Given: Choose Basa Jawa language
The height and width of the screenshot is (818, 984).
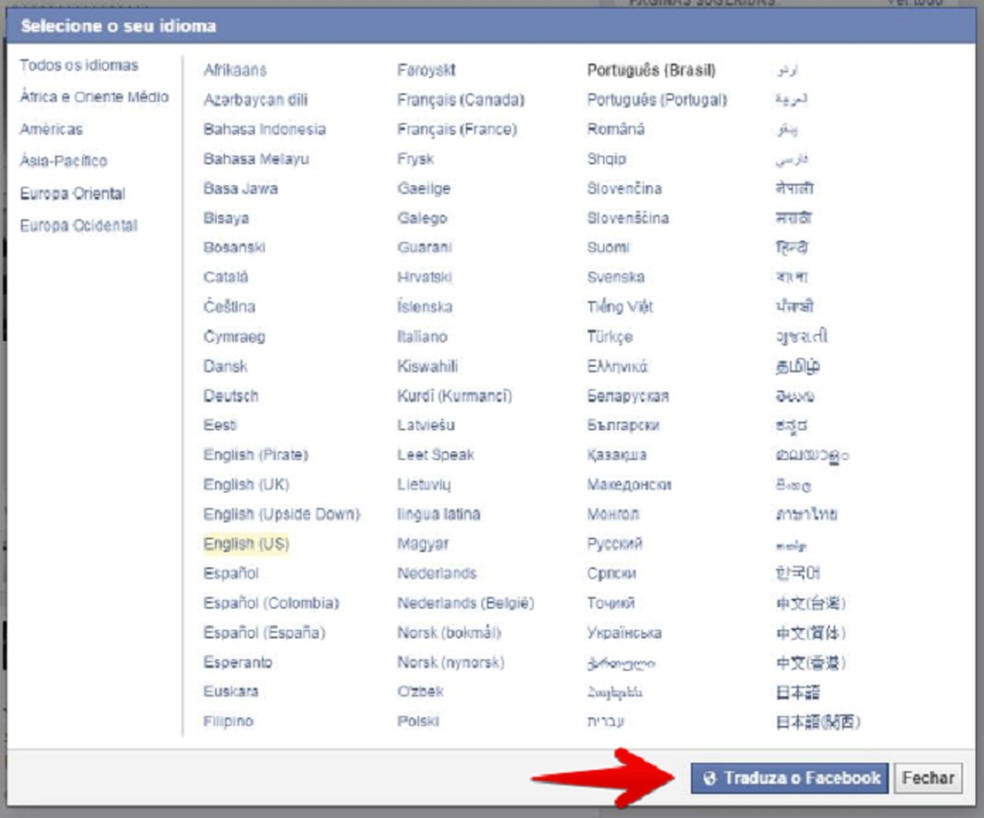Looking at the screenshot, I should point(240,189).
